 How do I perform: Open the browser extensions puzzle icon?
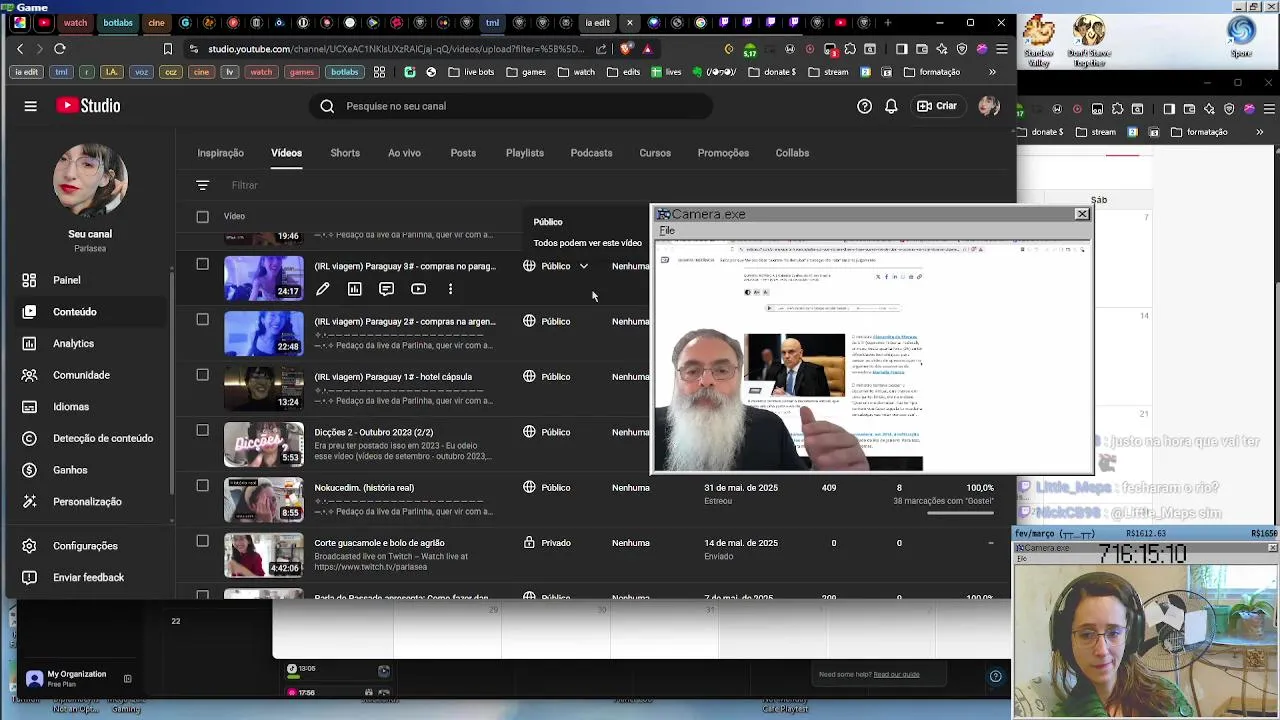pos(849,48)
